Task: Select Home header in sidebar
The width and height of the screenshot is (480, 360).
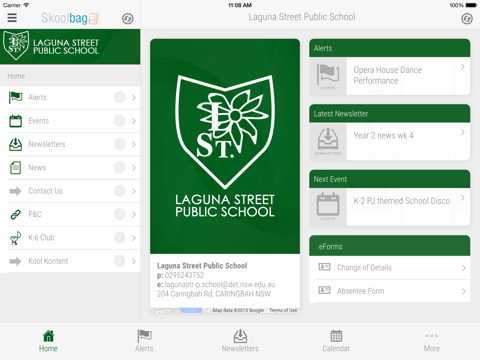Action: tap(70, 76)
